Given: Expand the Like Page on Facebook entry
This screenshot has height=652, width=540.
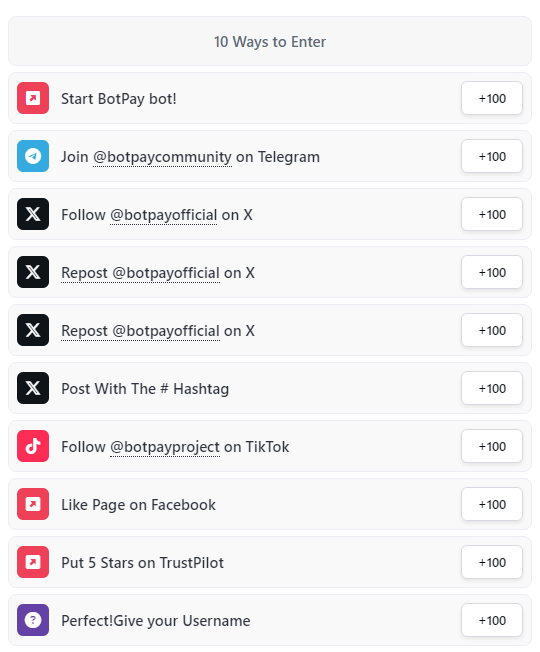Looking at the screenshot, I should pyautogui.click(x=270, y=504).
